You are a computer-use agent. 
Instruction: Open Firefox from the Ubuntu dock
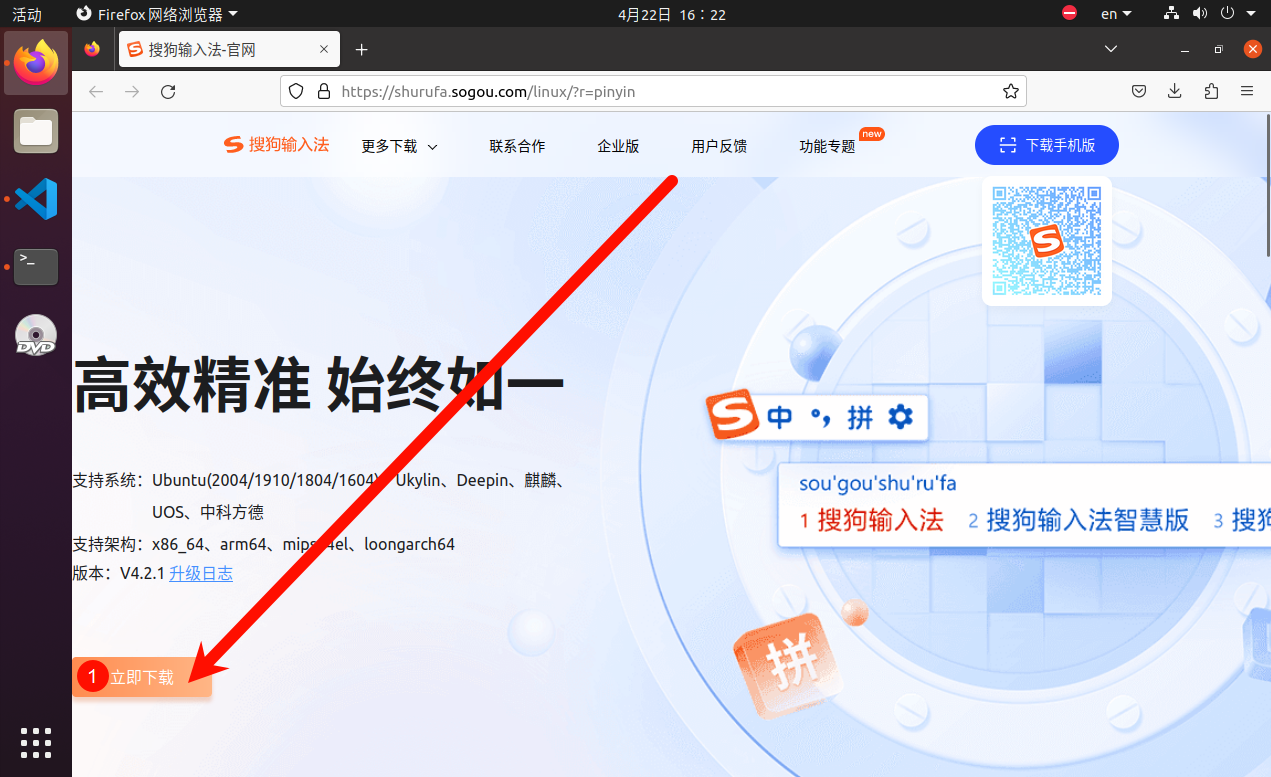pos(36,63)
